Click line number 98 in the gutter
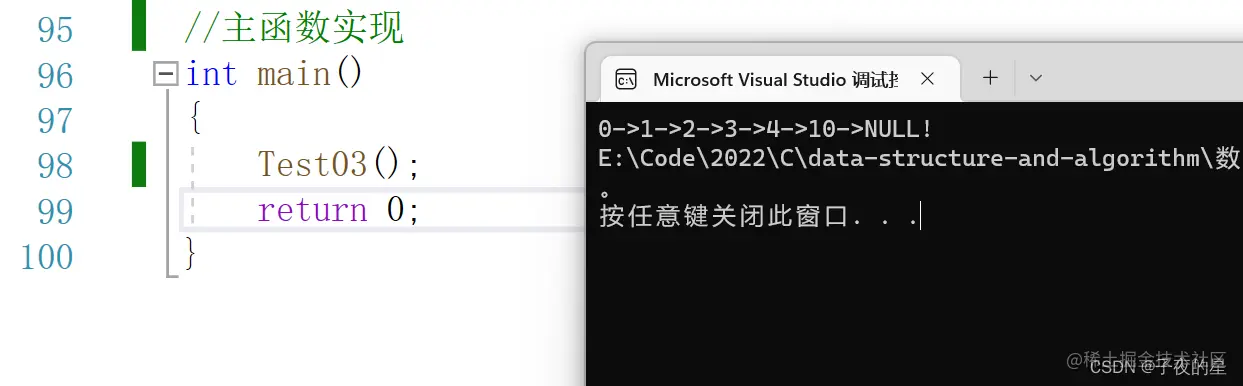 (x=55, y=165)
